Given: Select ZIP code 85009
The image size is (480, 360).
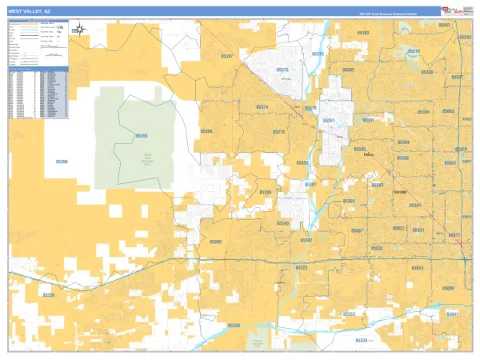Looking at the screenshot, I should (x=448, y=288).
